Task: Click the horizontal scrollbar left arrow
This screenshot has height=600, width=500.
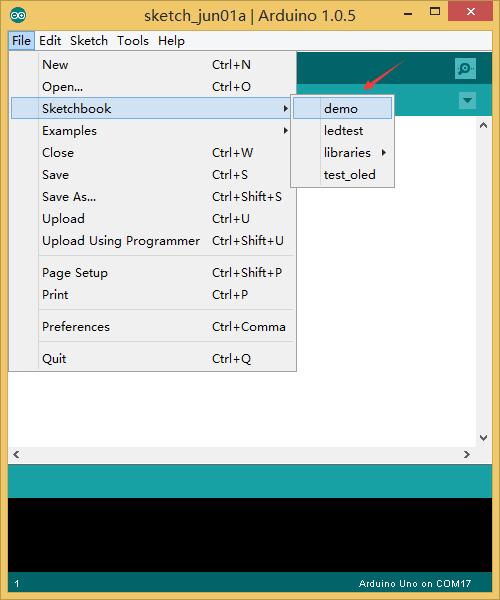Action: pos(16,455)
